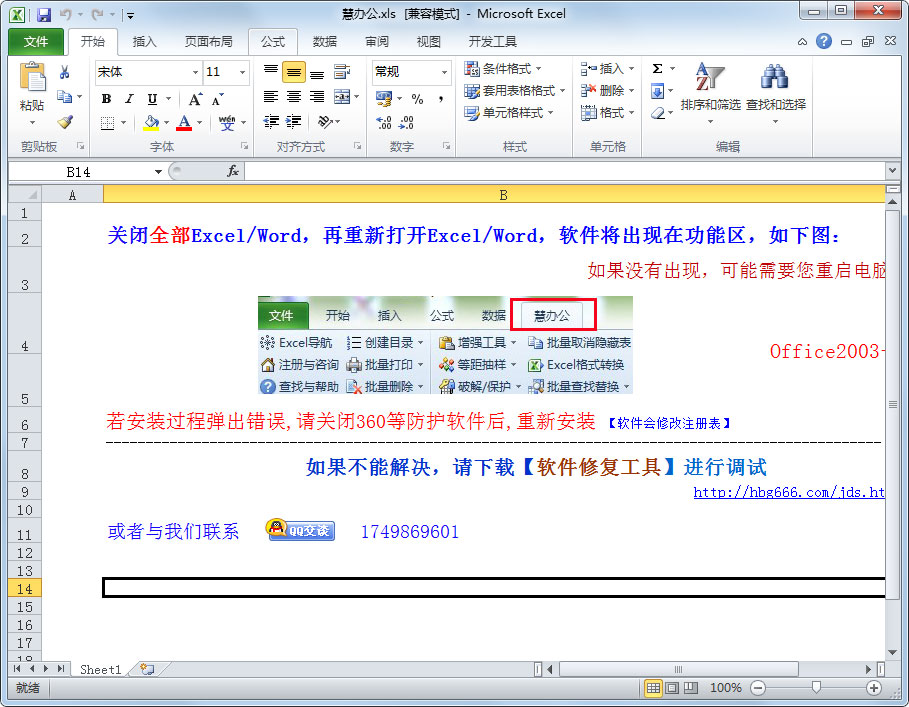909x707 pixels.
Task: Expand 单元格样式 menu
Action: coord(509,113)
